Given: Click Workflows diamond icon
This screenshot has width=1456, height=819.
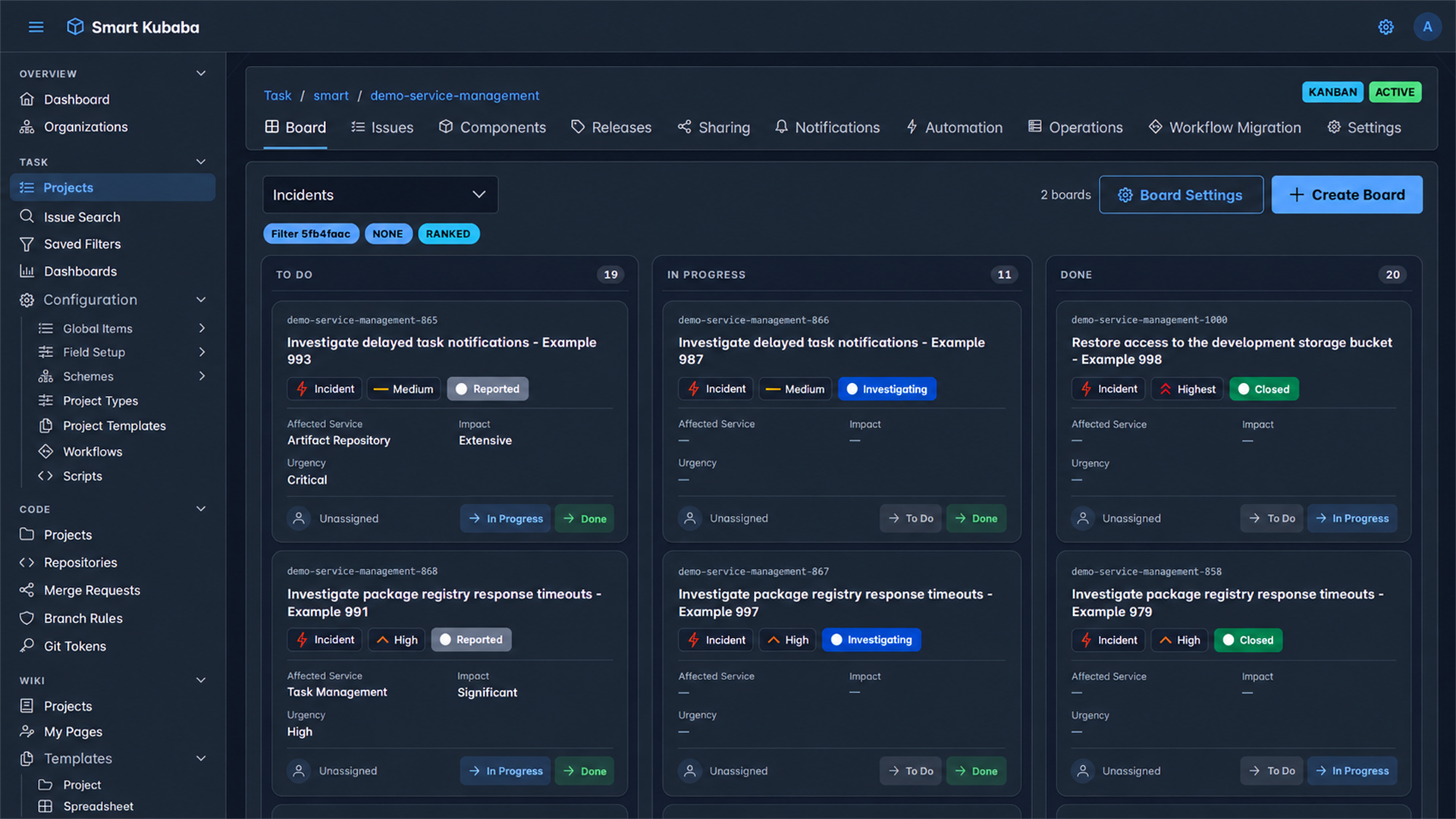Looking at the screenshot, I should point(46,451).
